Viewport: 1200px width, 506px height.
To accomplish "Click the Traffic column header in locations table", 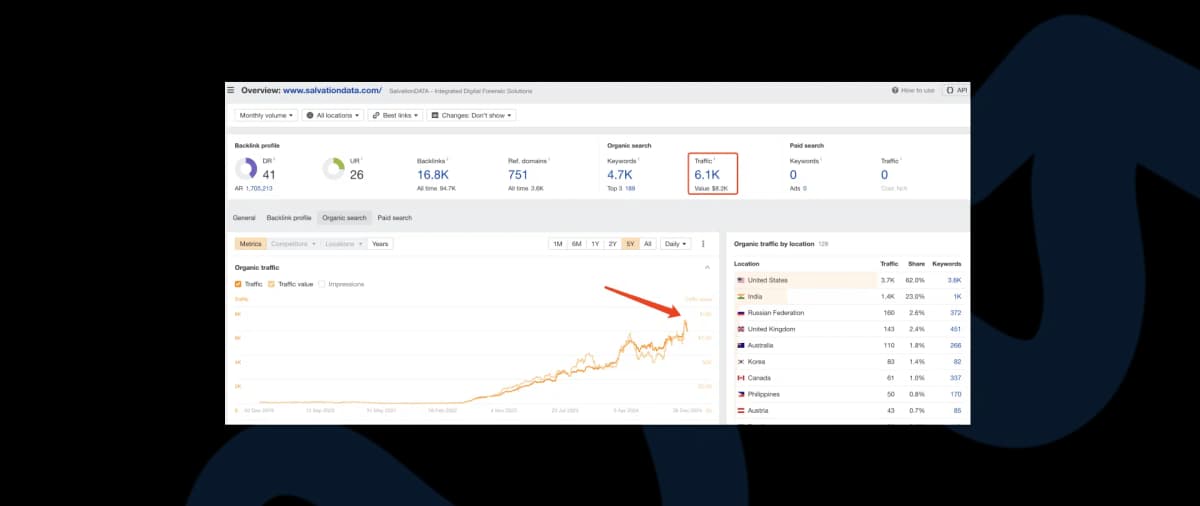I will 889,264.
